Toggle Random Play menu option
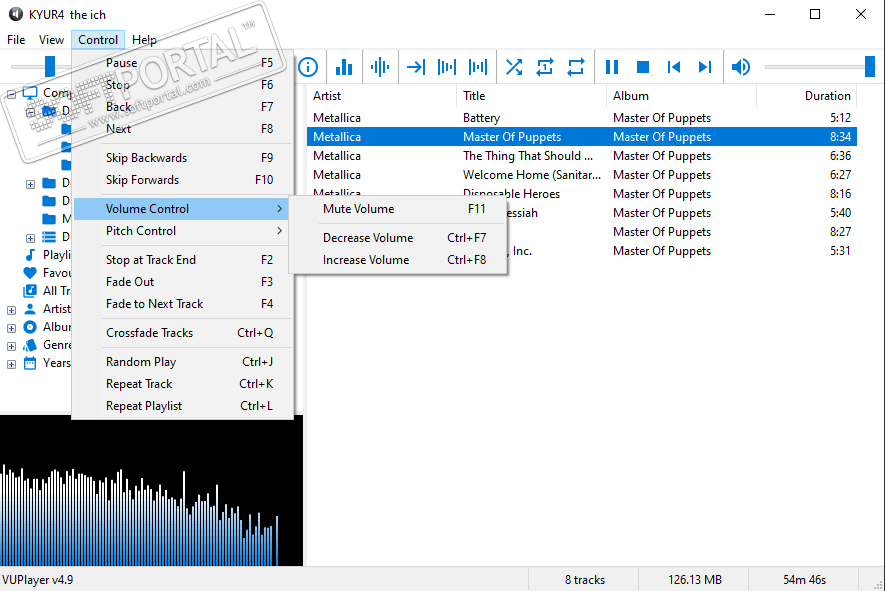Viewport: 885px width, 591px height. click(183, 362)
